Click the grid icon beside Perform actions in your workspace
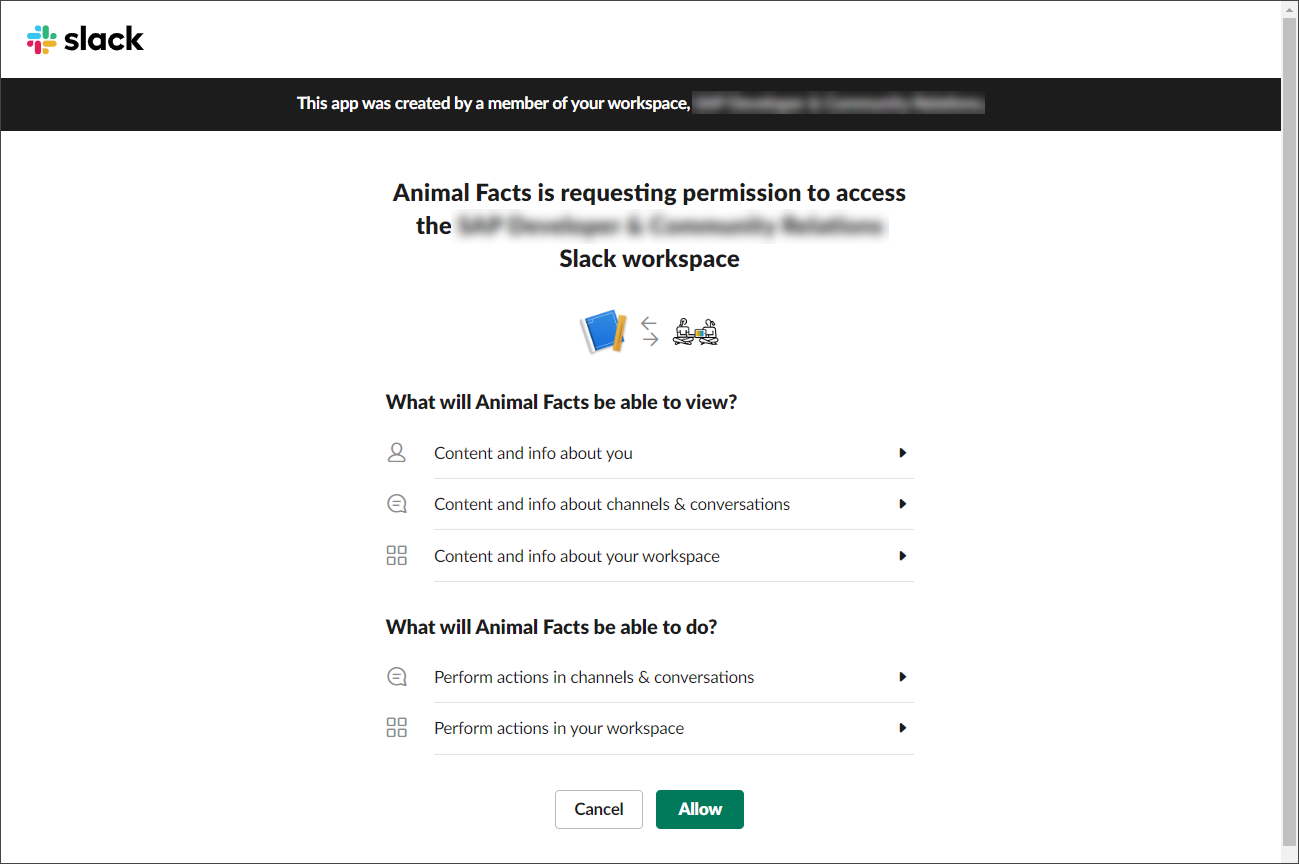1299x864 pixels. [x=397, y=728]
